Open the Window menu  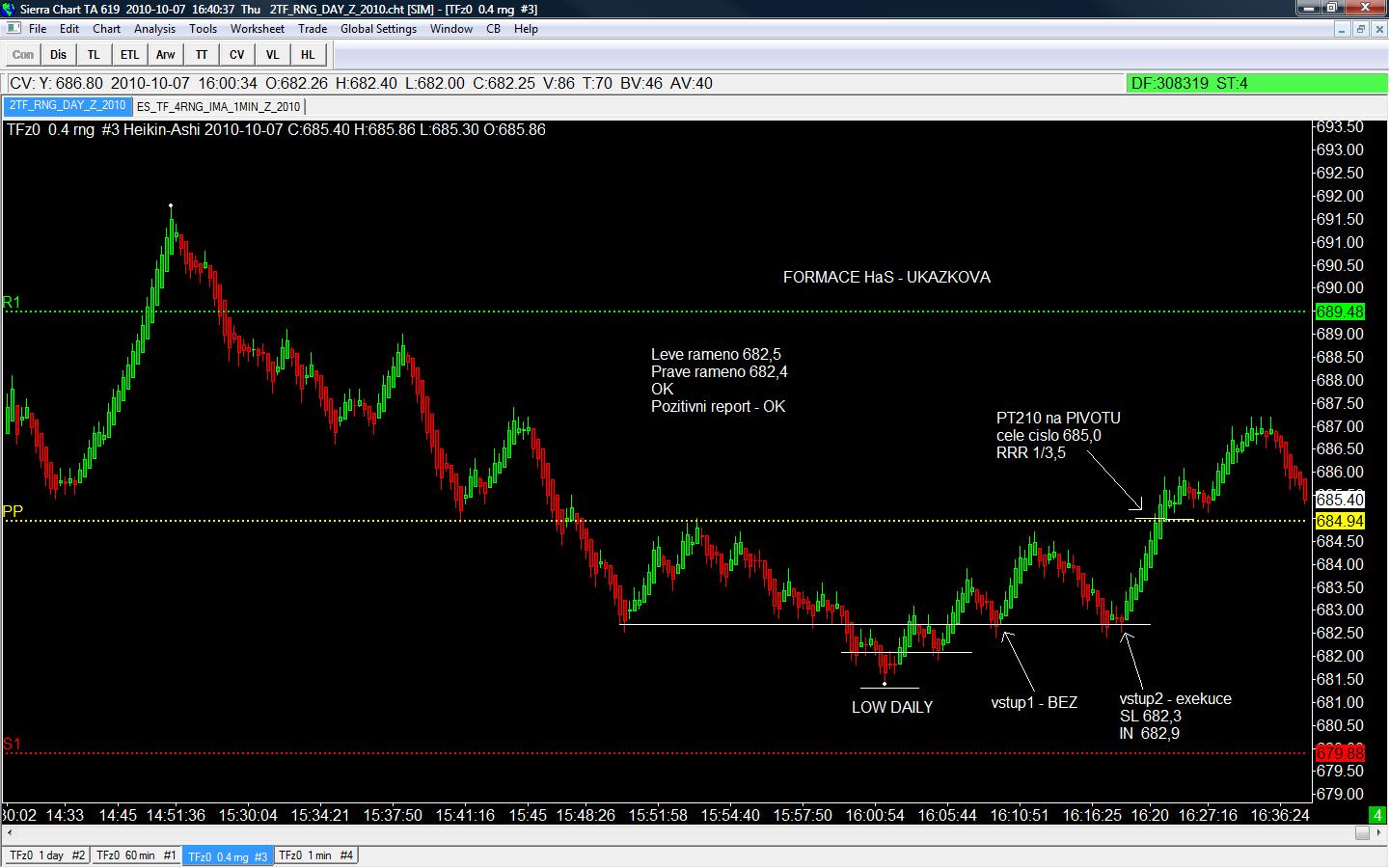point(450,29)
